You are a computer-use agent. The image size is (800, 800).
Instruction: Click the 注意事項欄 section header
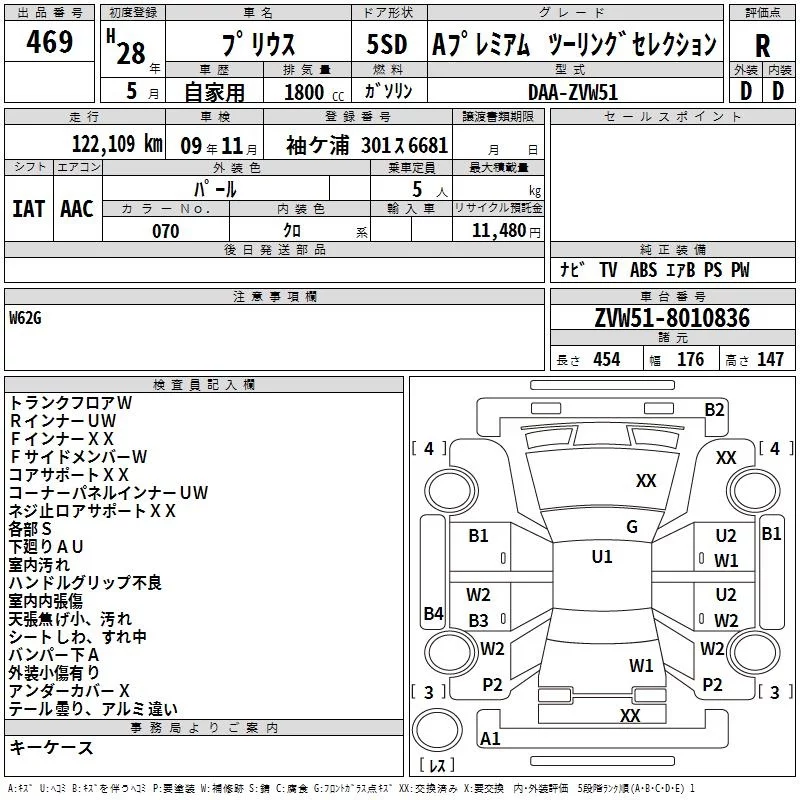(x=274, y=296)
